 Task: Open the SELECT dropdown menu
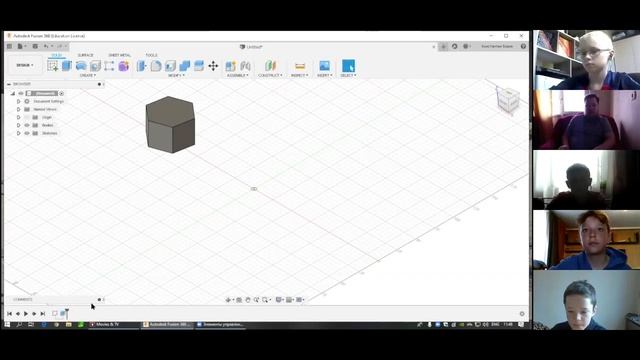[348, 76]
